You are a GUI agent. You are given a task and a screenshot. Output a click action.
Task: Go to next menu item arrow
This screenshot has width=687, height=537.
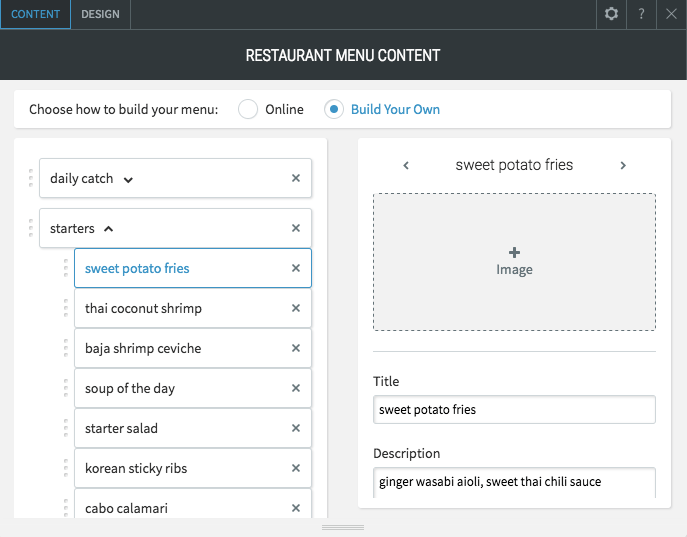623,165
